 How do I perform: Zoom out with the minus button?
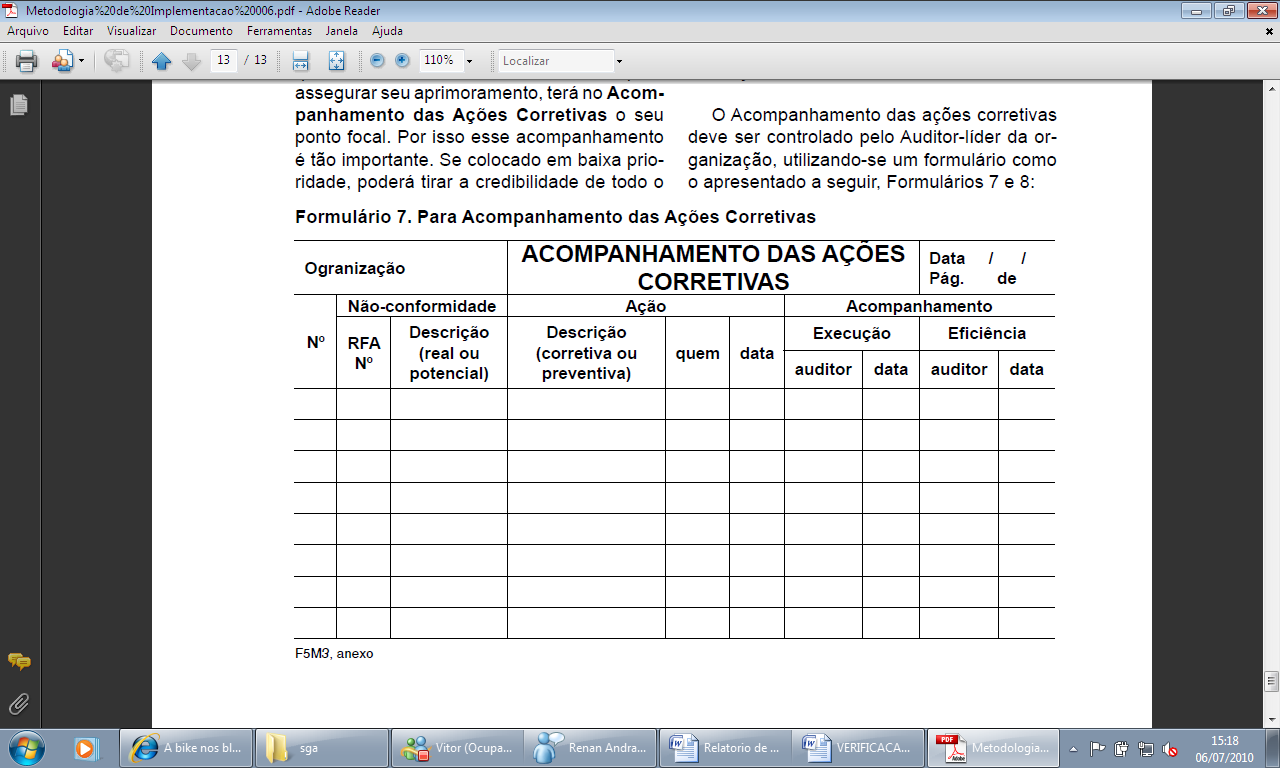pyautogui.click(x=378, y=60)
